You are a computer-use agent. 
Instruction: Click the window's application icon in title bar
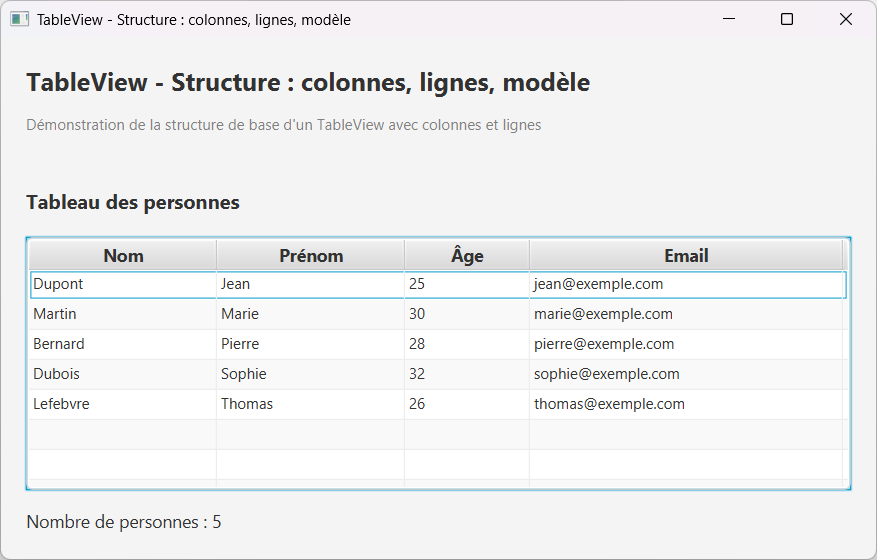(x=20, y=20)
